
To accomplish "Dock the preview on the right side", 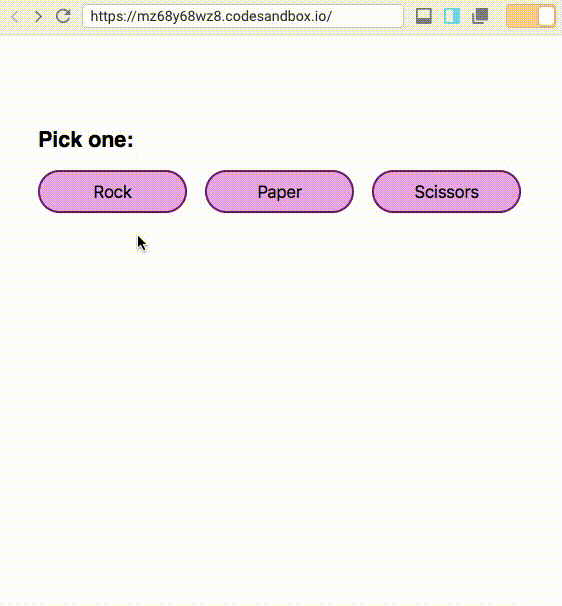I will [x=452, y=16].
